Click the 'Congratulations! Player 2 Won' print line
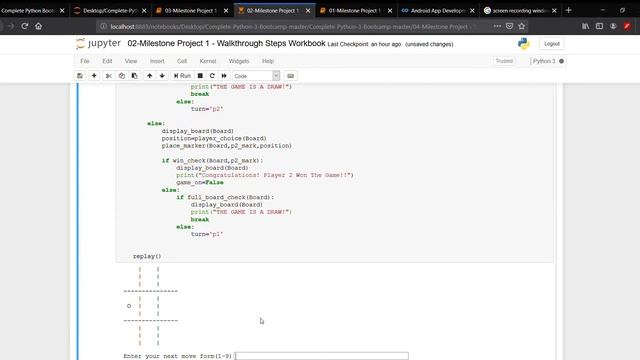Viewport: 640px width, 360px height. (x=265, y=175)
